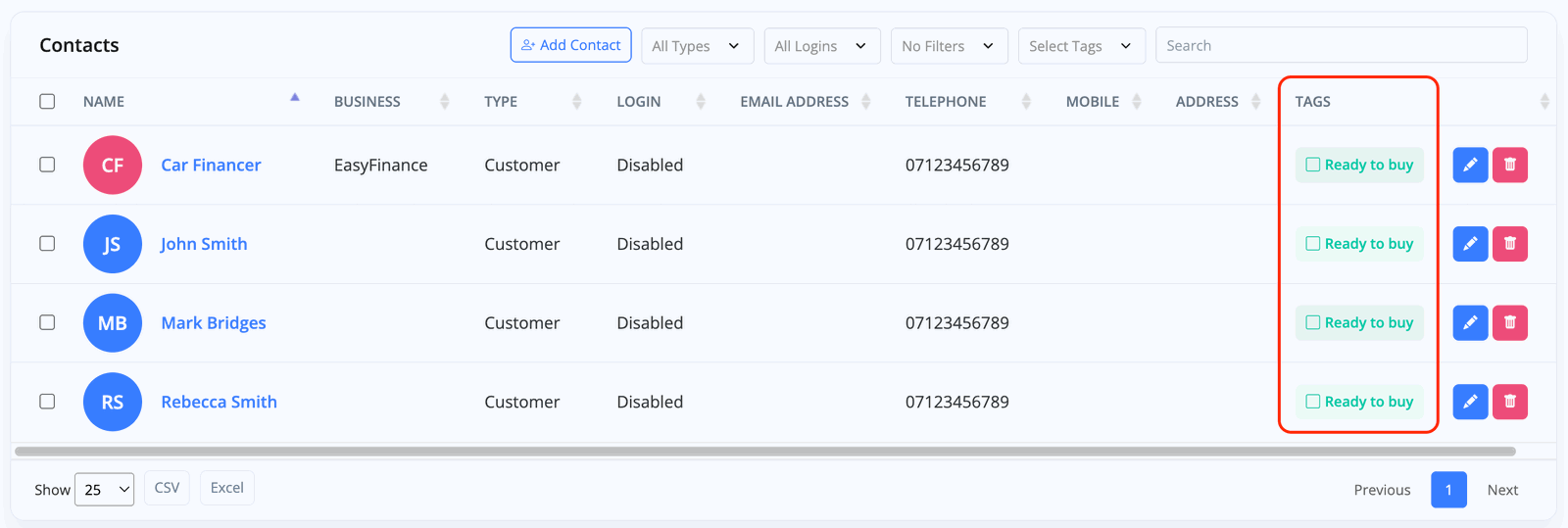Expand the All Logins filter dropdown
This screenshot has height=528, width=1568.
821,46
